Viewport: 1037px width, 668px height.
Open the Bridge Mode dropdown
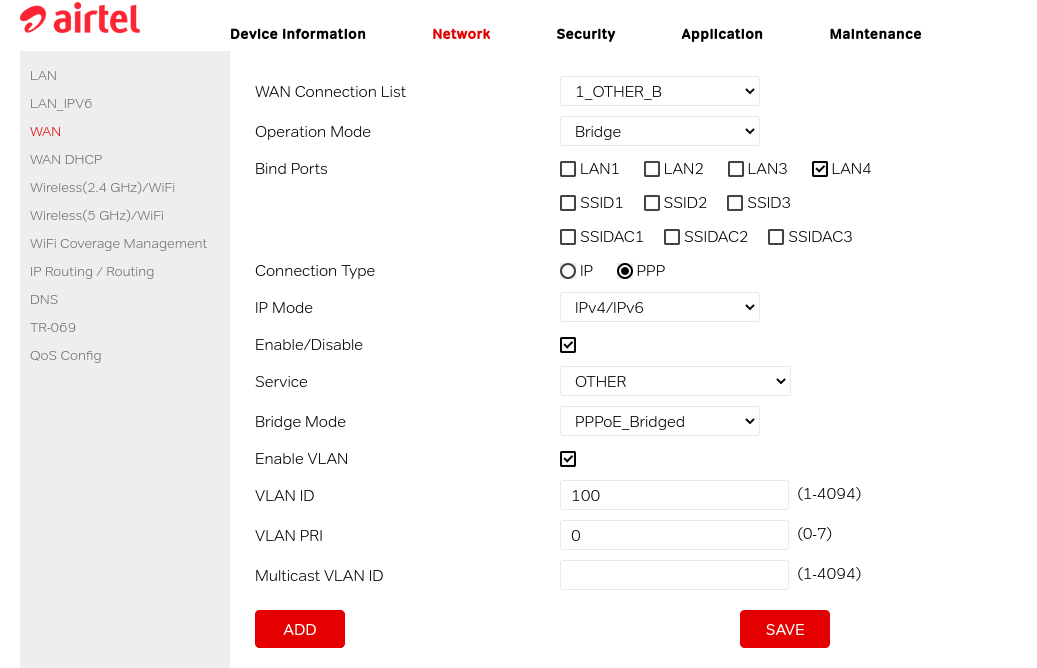[659, 421]
